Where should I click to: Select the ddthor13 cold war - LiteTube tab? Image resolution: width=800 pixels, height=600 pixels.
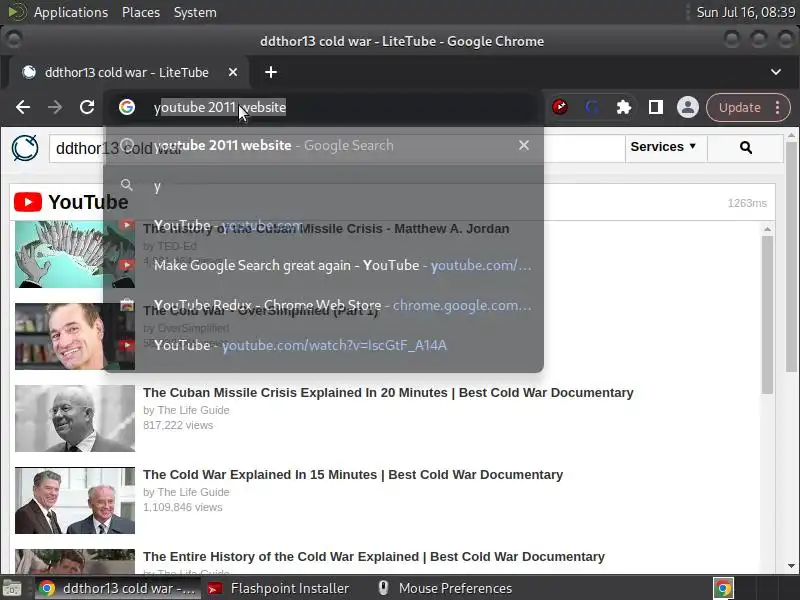(x=127, y=72)
